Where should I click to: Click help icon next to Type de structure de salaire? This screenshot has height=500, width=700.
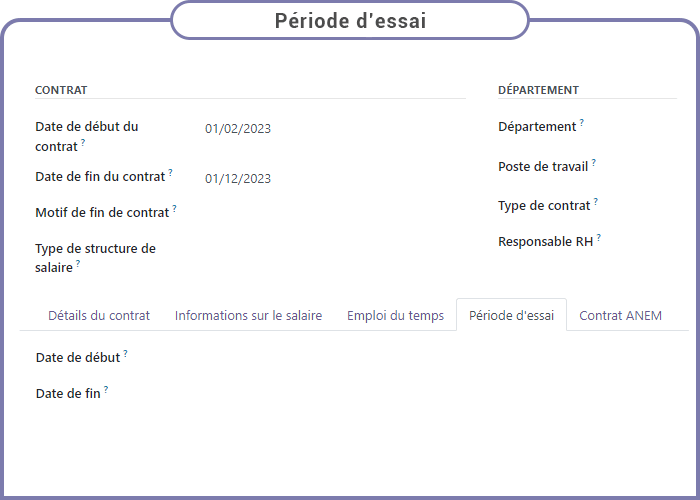pyautogui.click(x=78, y=263)
